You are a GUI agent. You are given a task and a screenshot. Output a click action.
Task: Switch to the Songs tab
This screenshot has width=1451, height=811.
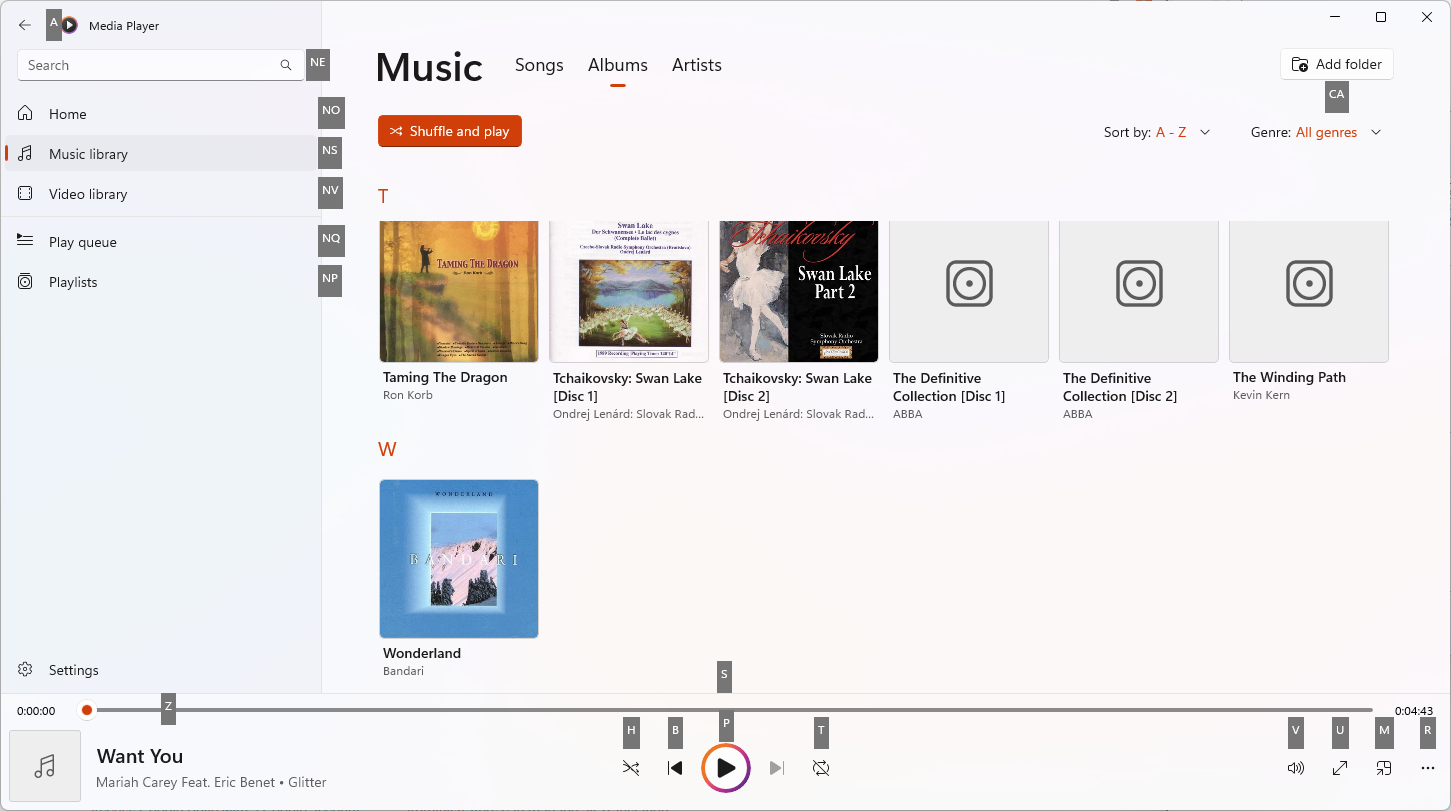[539, 65]
